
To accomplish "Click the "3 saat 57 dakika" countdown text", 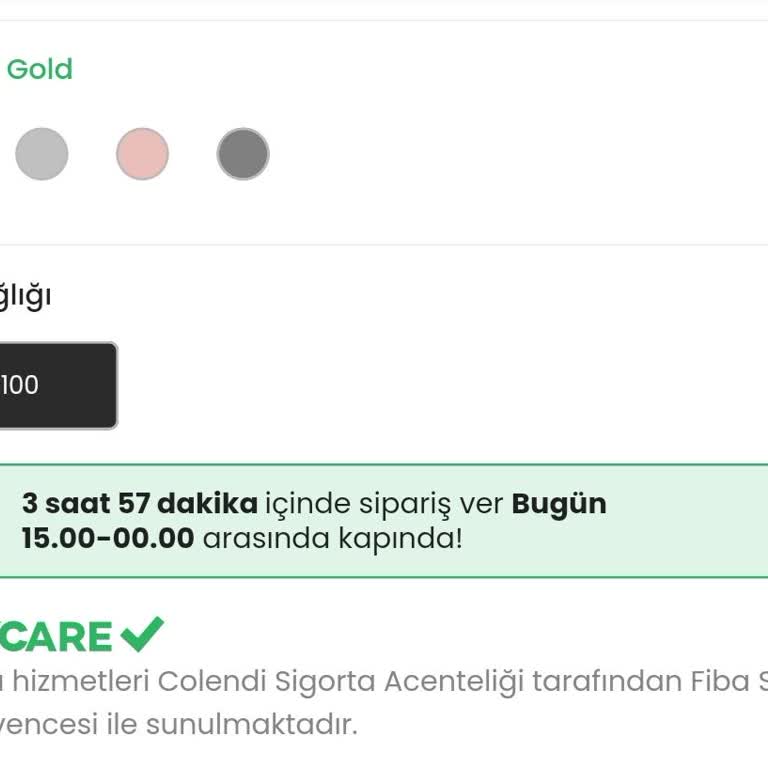I will click(139, 503).
